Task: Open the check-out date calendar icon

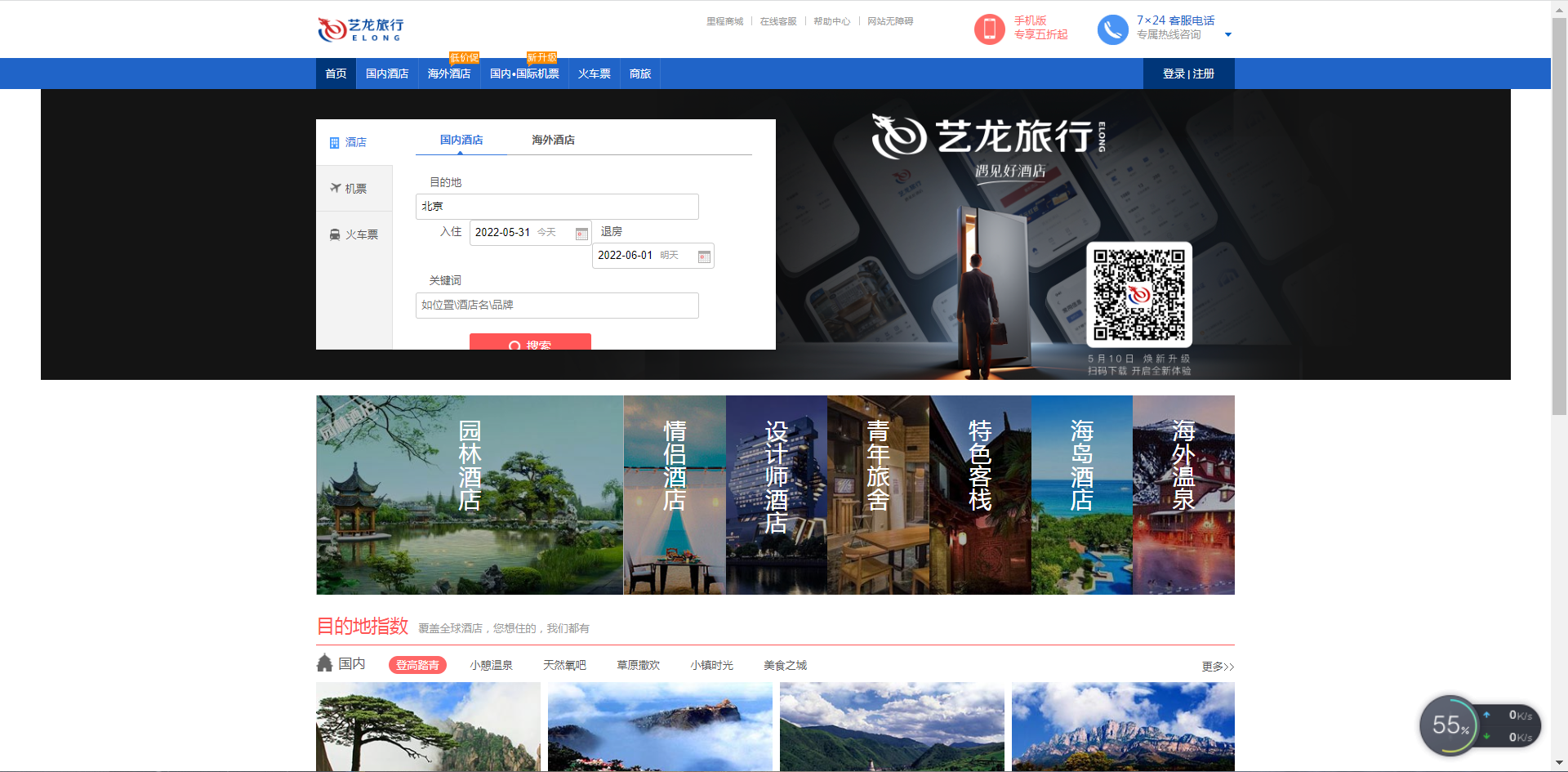Action: pyautogui.click(x=704, y=257)
